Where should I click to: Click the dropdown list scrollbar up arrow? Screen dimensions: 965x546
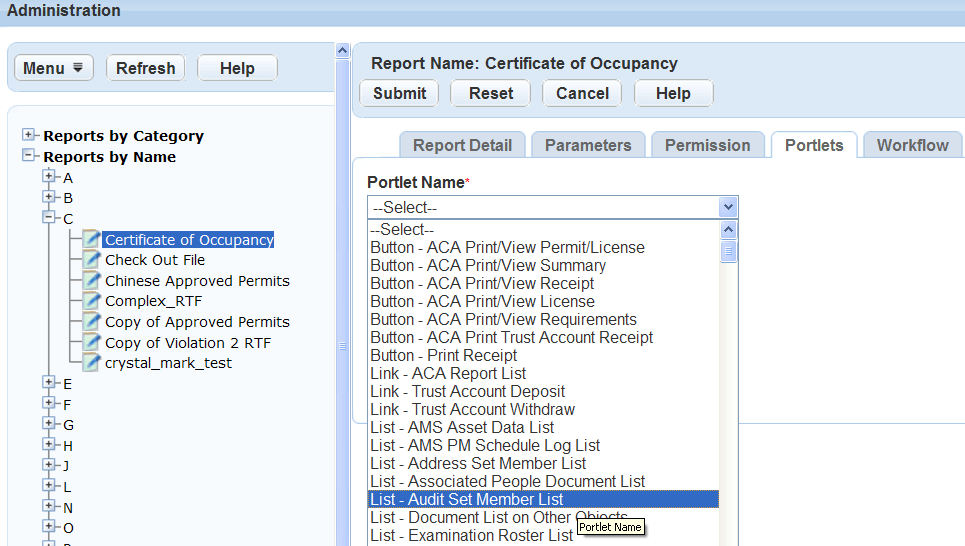click(729, 230)
